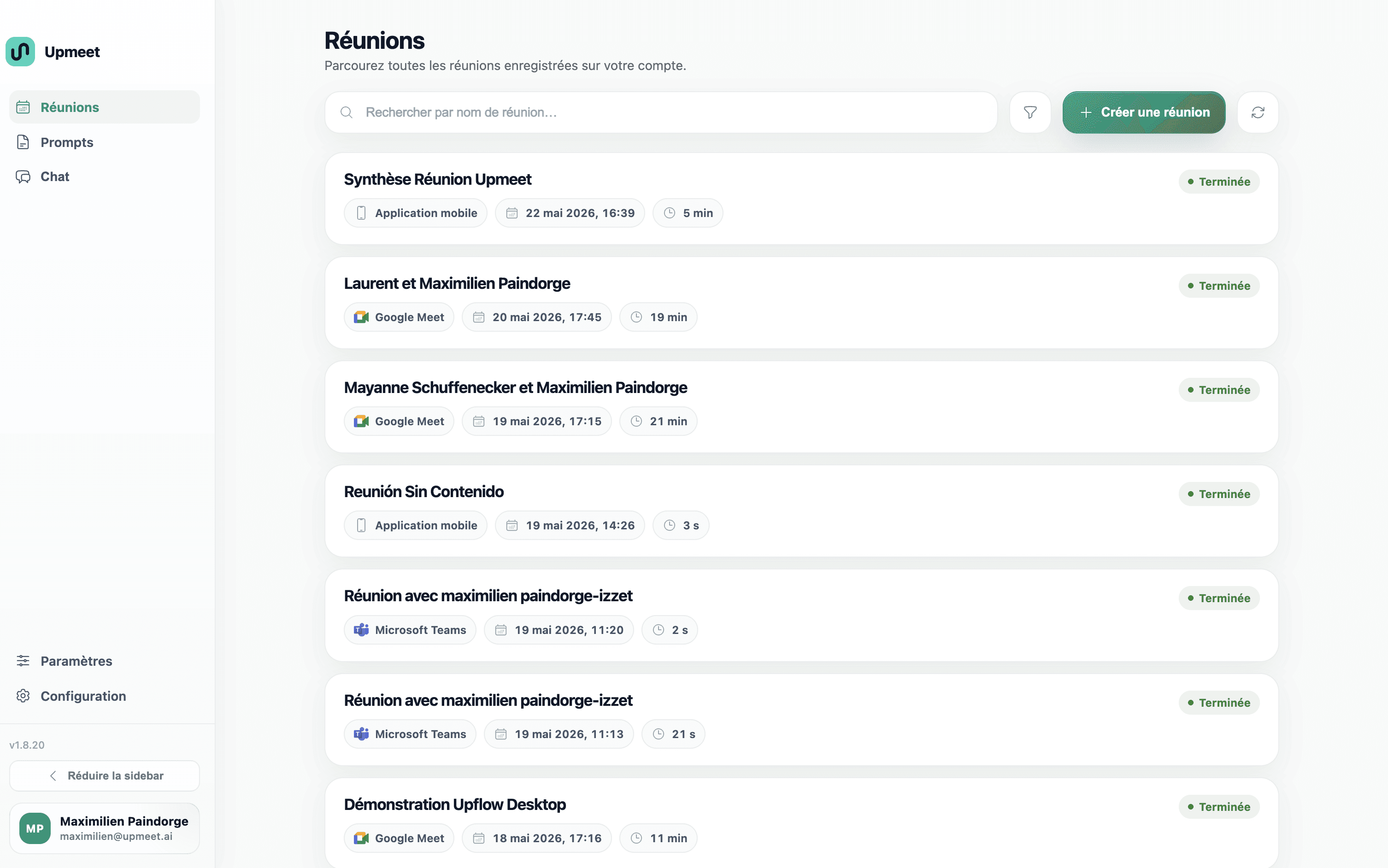Click the Configuration gear icon

tap(23, 696)
